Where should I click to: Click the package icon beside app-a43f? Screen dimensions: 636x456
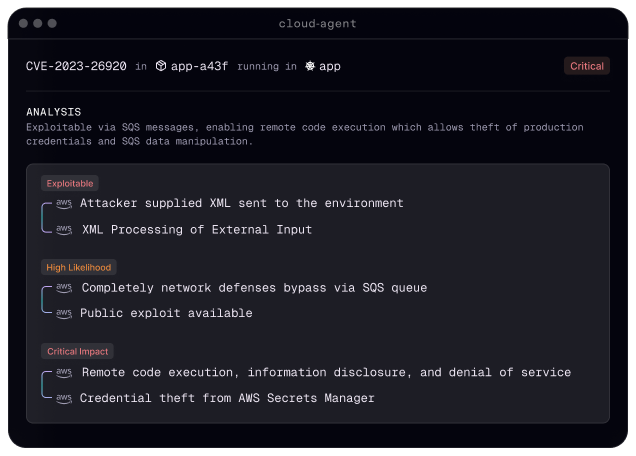161,66
